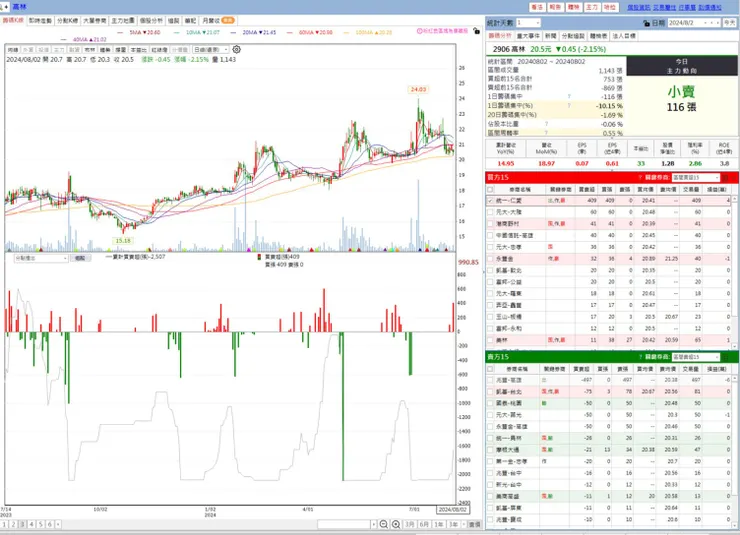740x535 pixels.
Task: Open the indicator dropdown above the lower chart
Action: tap(41, 259)
